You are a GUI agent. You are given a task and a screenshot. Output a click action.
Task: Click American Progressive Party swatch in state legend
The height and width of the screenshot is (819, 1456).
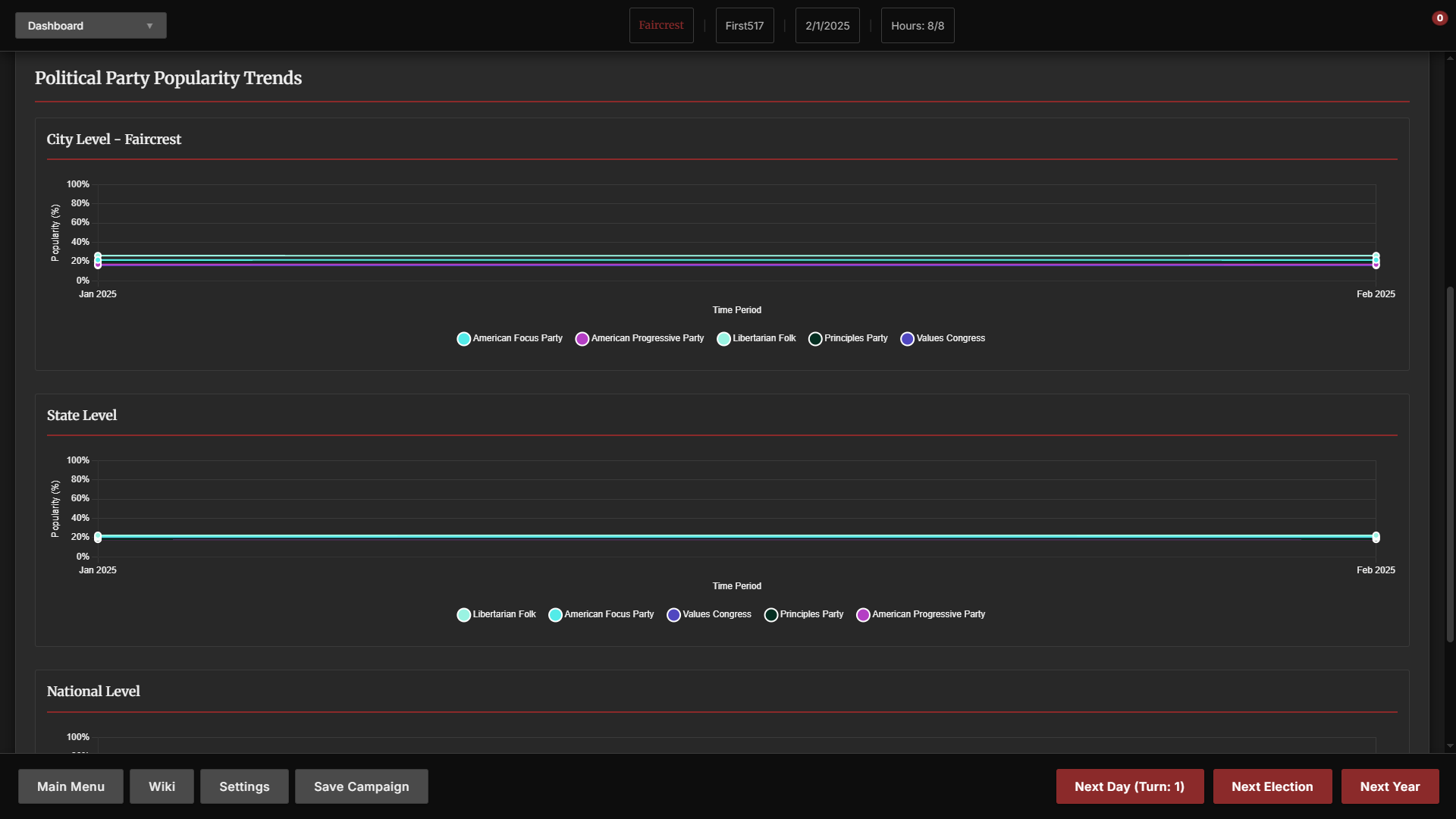coord(863,615)
